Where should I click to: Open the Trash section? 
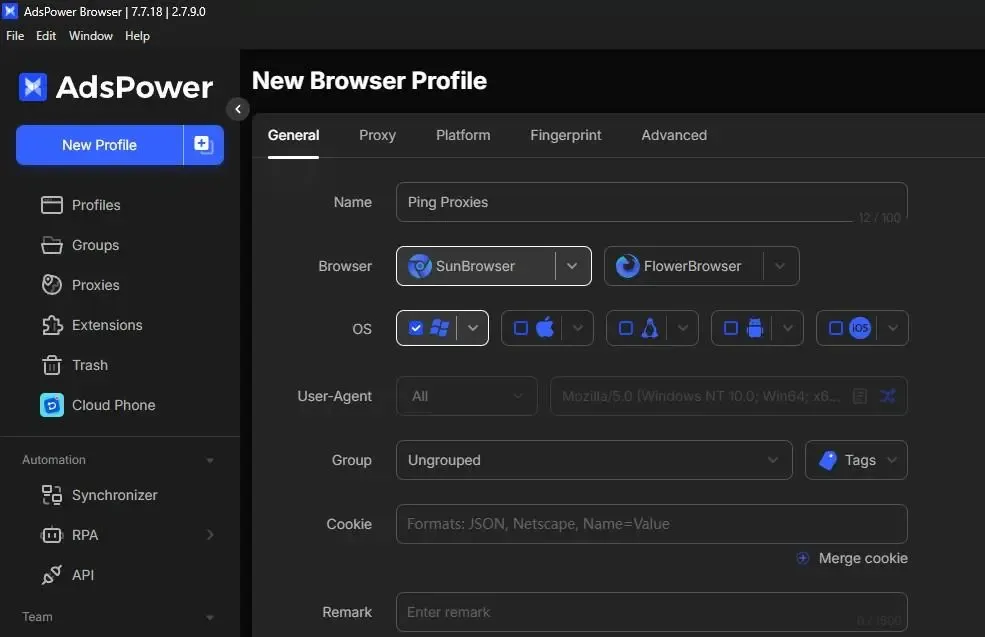[x=88, y=365]
